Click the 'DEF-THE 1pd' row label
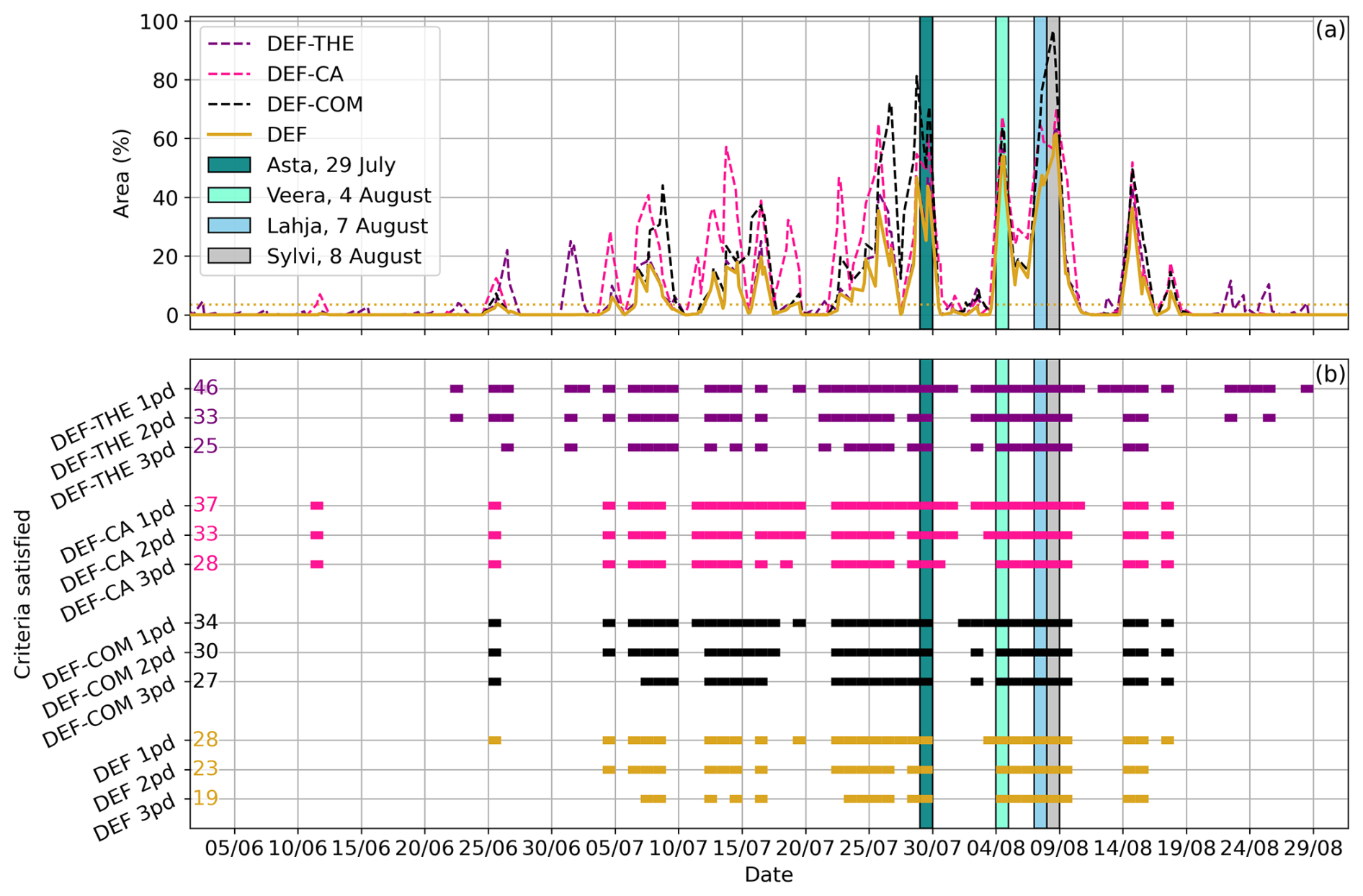 click(x=113, y=416)
